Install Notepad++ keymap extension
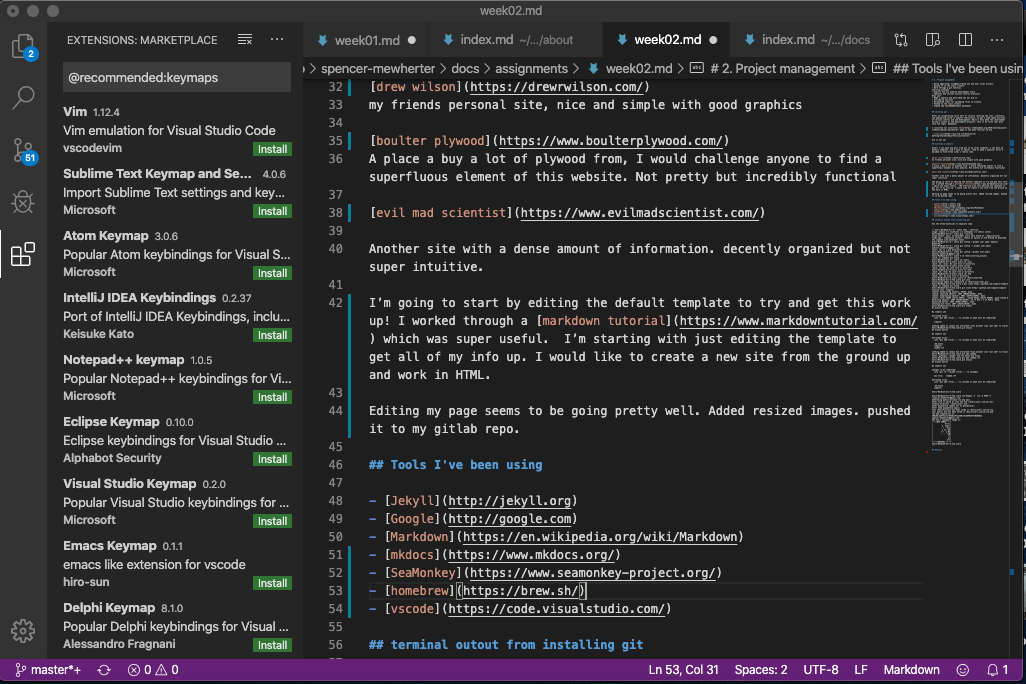The image size is (1026, 684). click(x=272, y=397)
